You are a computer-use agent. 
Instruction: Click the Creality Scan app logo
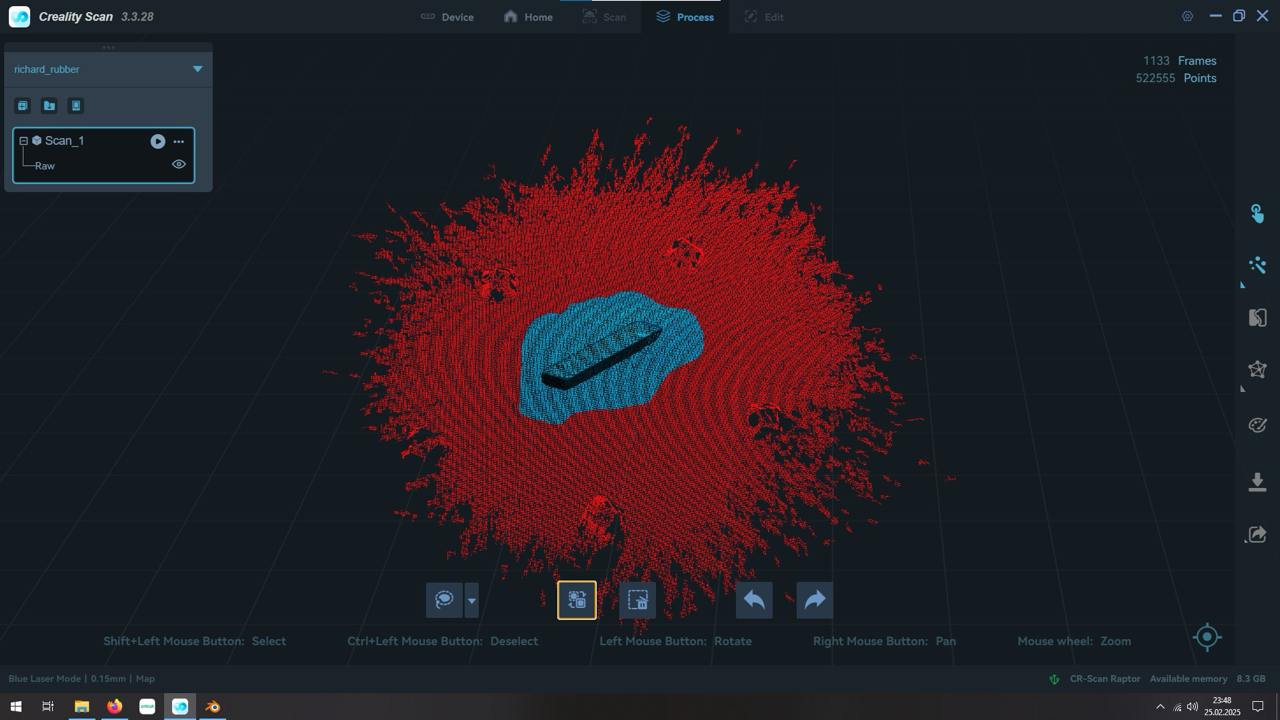pos(19,17)
